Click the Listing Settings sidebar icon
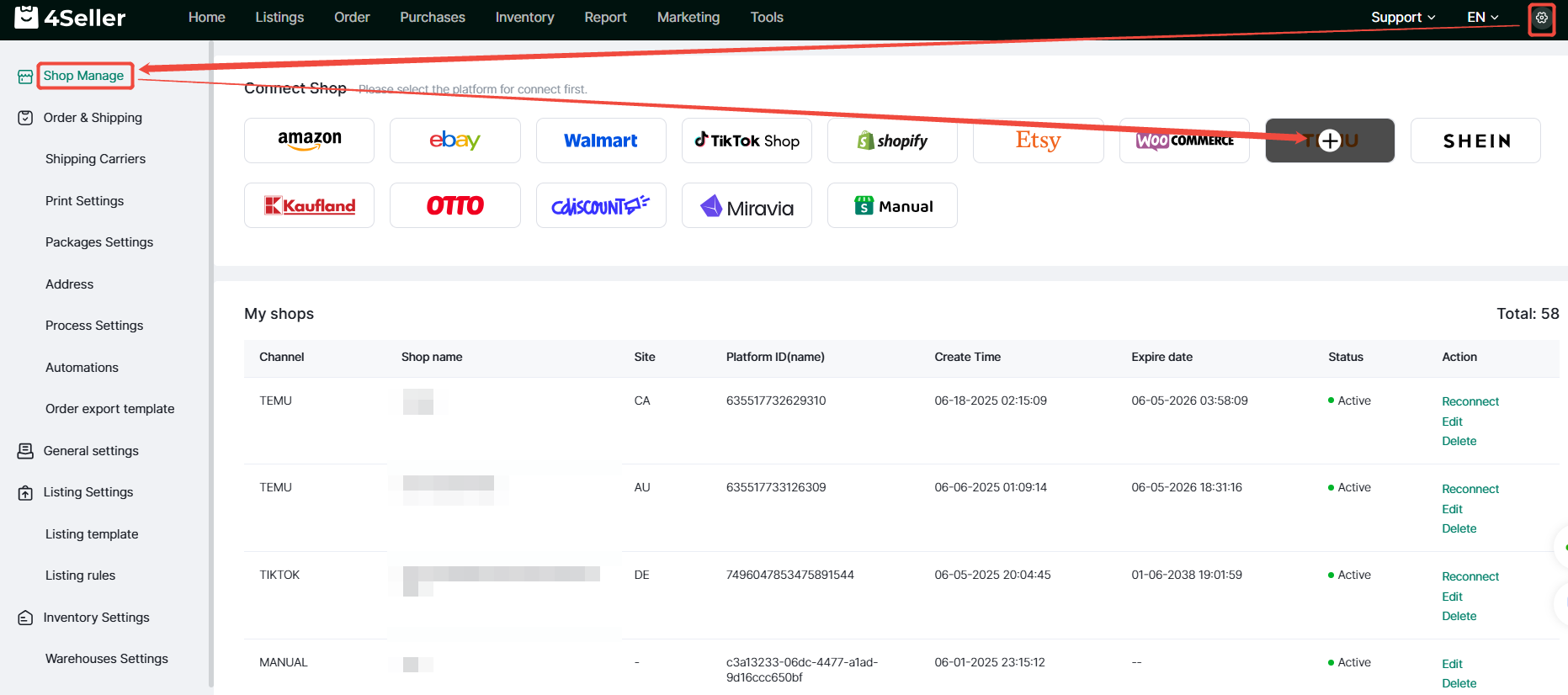This screenshot has height=695, width=1568. (x=25, y=492)
